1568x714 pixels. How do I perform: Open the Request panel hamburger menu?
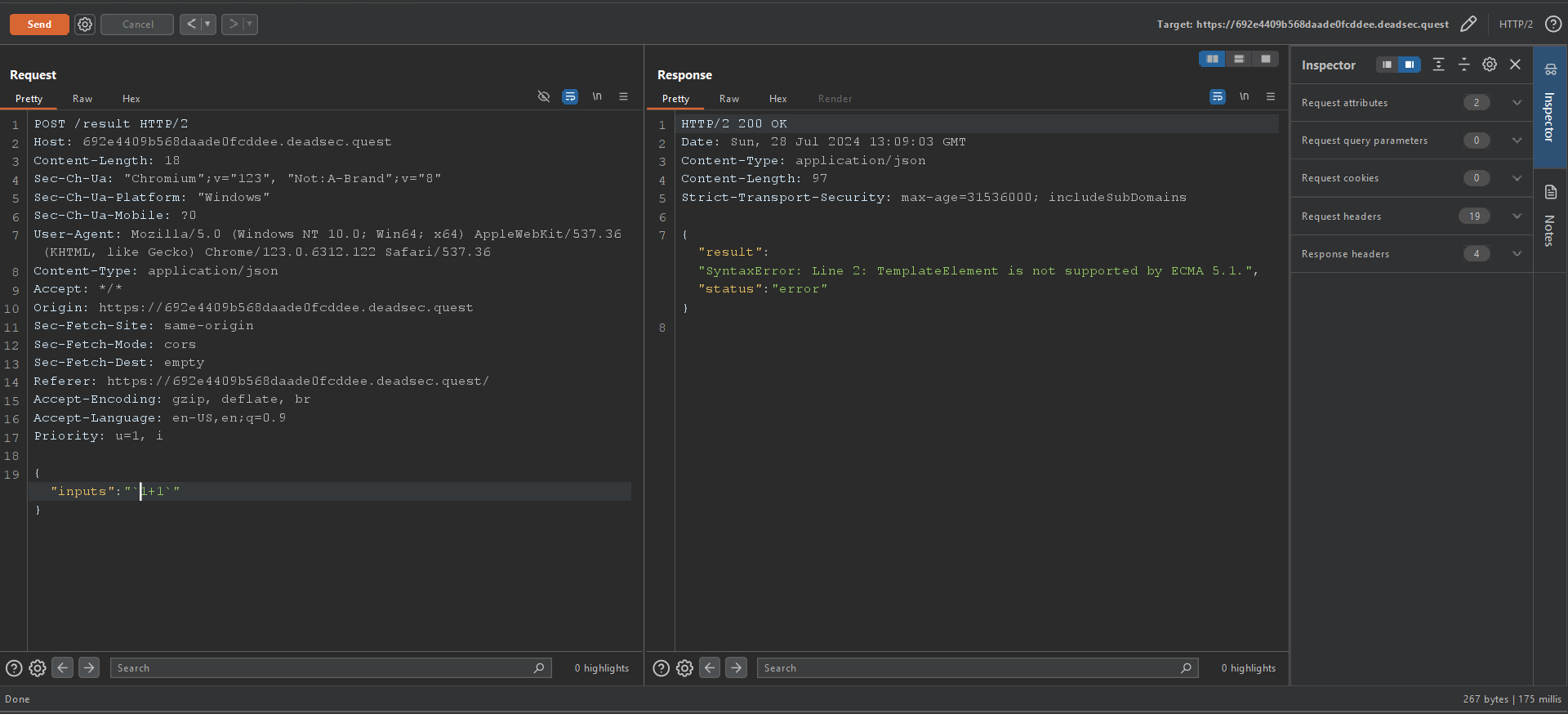[x=623, y=97]
